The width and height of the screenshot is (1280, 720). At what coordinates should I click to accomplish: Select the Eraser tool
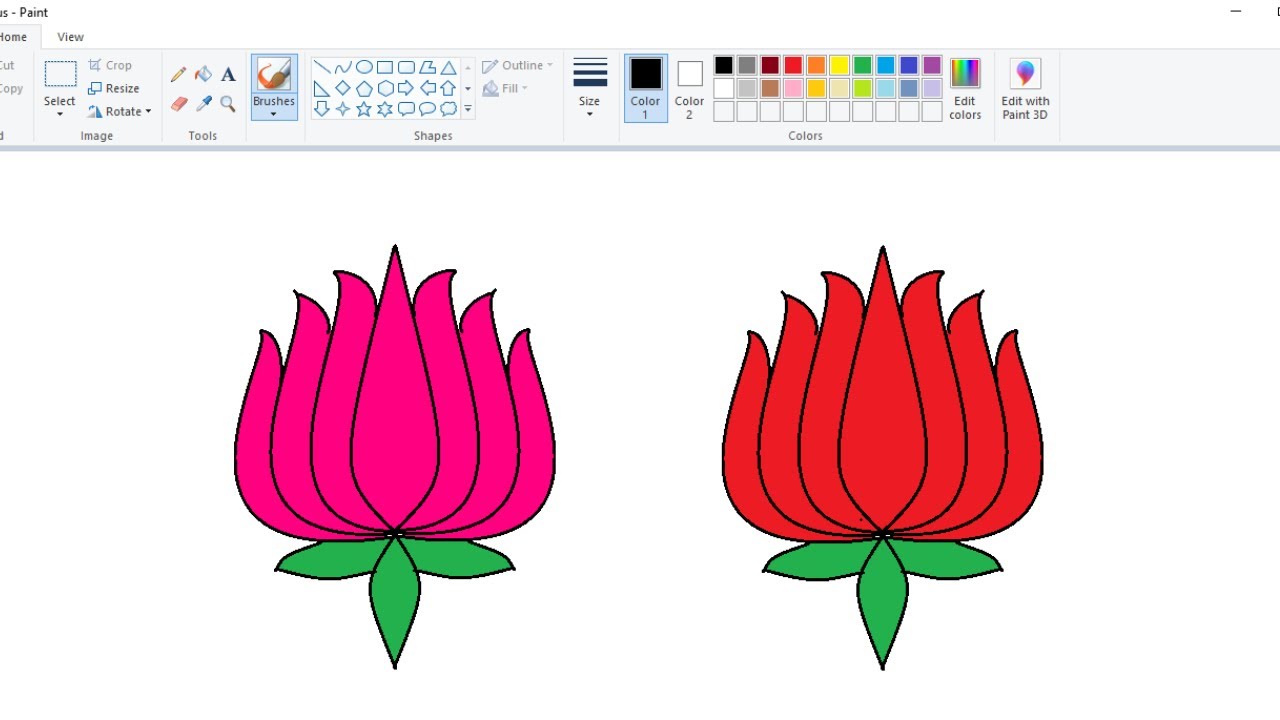[x=179, y=104]
